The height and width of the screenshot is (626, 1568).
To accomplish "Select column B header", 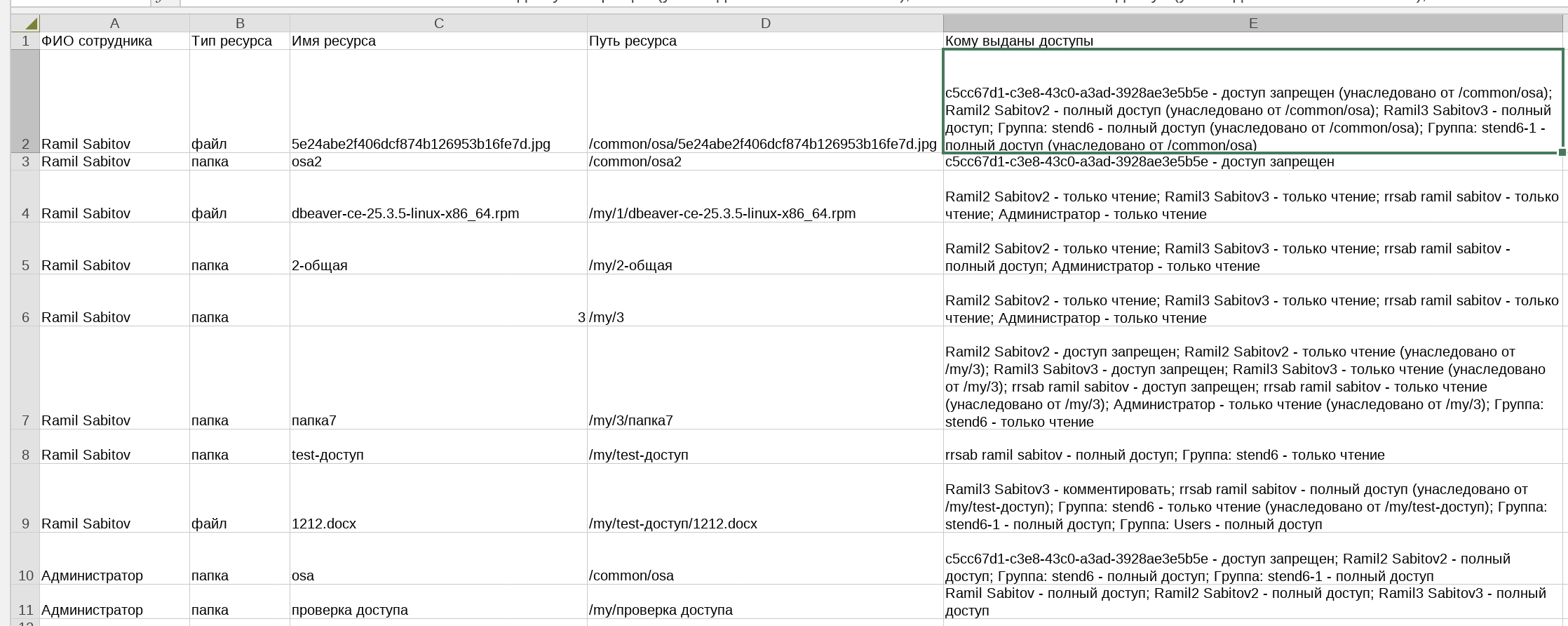I will (240, 23).
